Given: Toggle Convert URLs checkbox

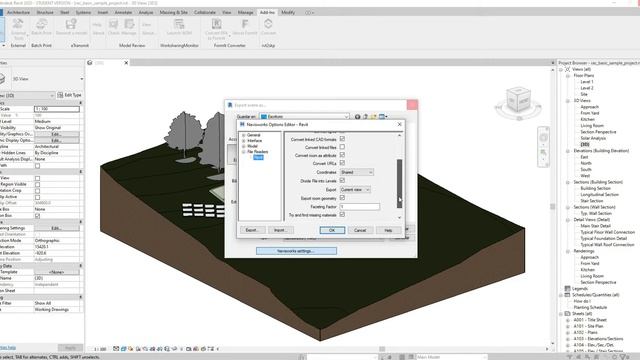Looking at the screenshot, I should coord(342,163).
